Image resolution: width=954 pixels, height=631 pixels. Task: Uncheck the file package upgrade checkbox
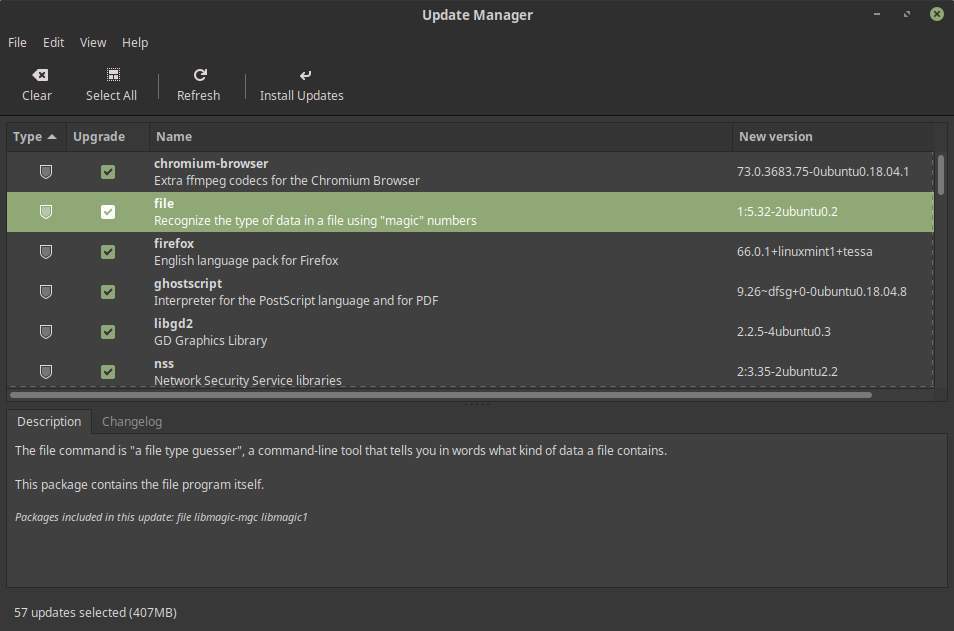click(x=108, y=212)
